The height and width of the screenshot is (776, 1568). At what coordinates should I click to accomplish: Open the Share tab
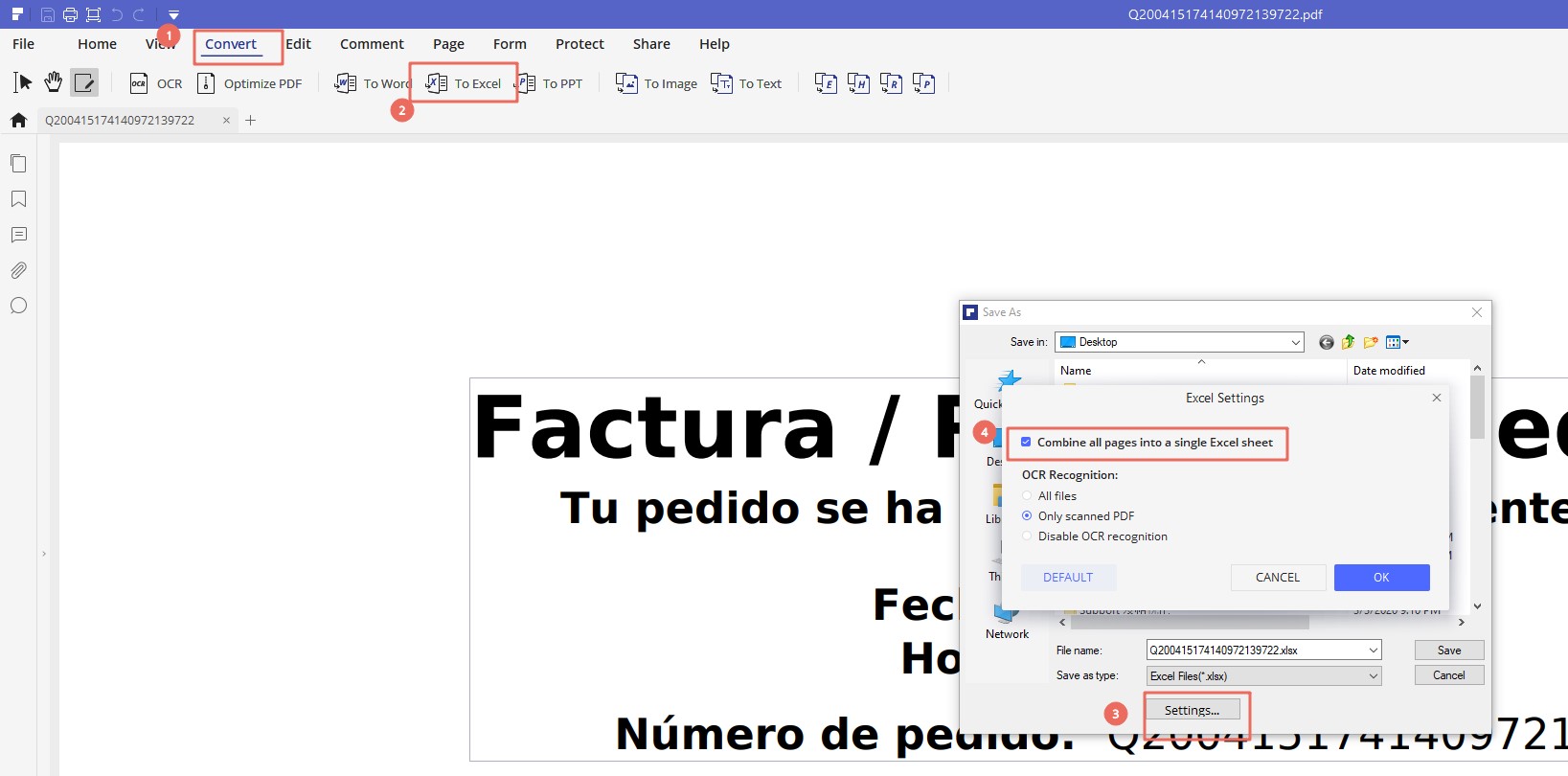click(651, 44)
